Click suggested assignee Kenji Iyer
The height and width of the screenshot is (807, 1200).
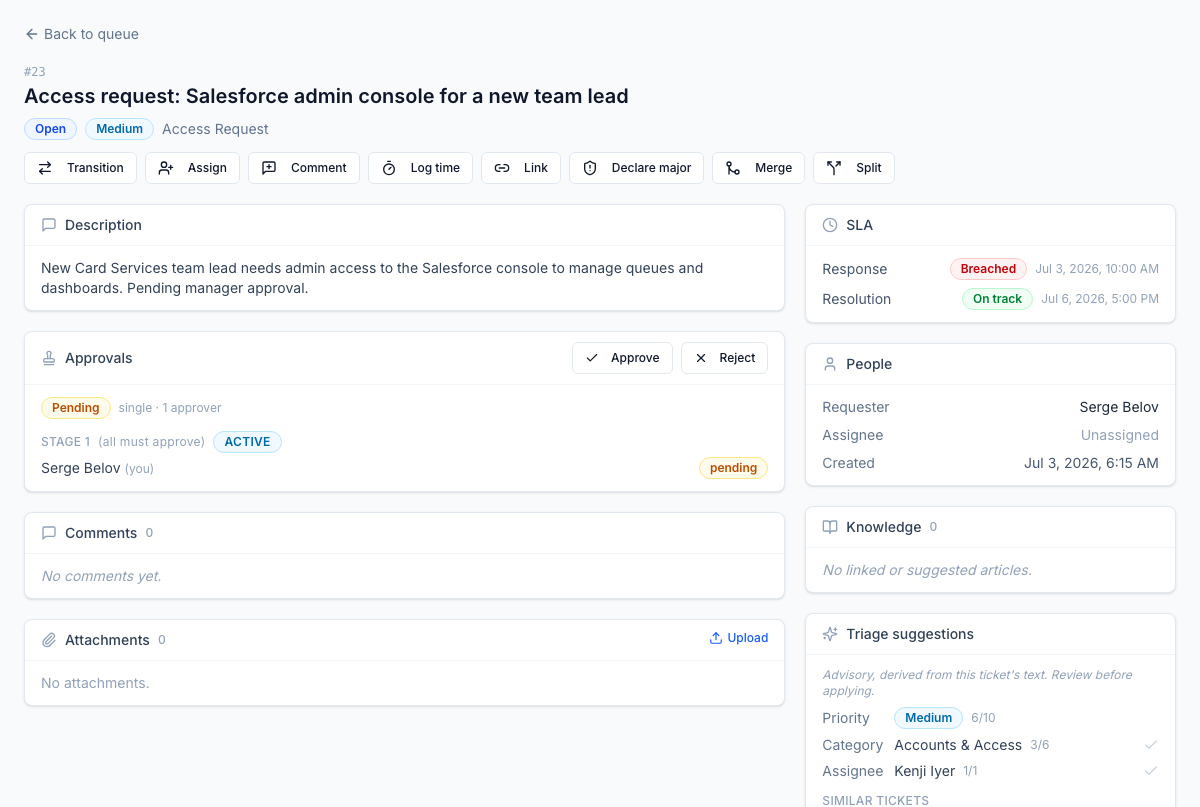924,771
